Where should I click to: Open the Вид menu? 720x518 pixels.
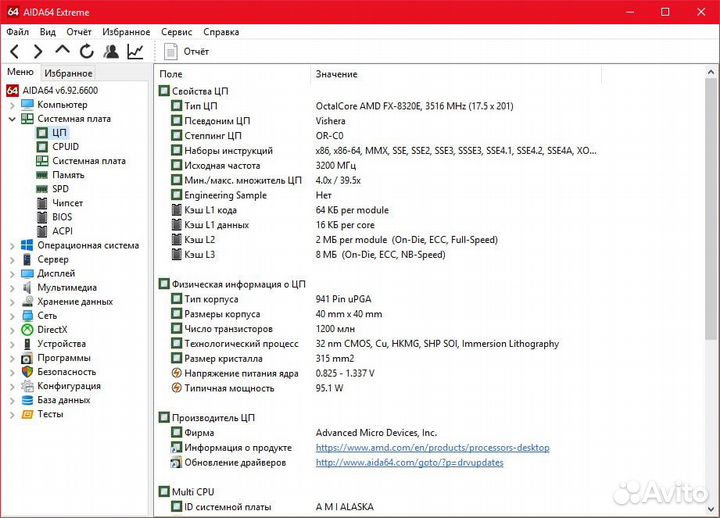47,32
